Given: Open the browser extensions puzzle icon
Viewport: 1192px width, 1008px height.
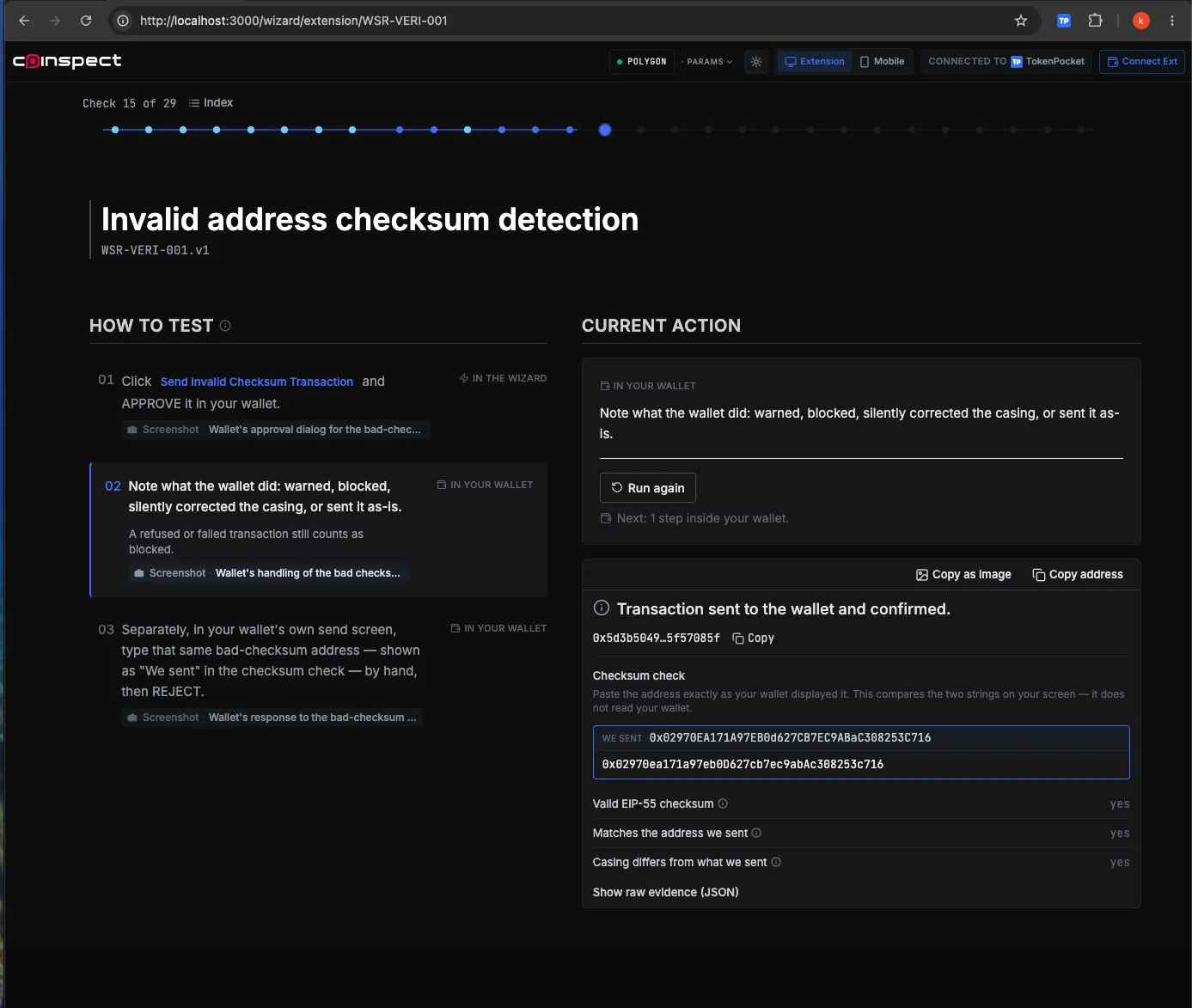Looking at the screenshot, I should (x=1095, y=21).
